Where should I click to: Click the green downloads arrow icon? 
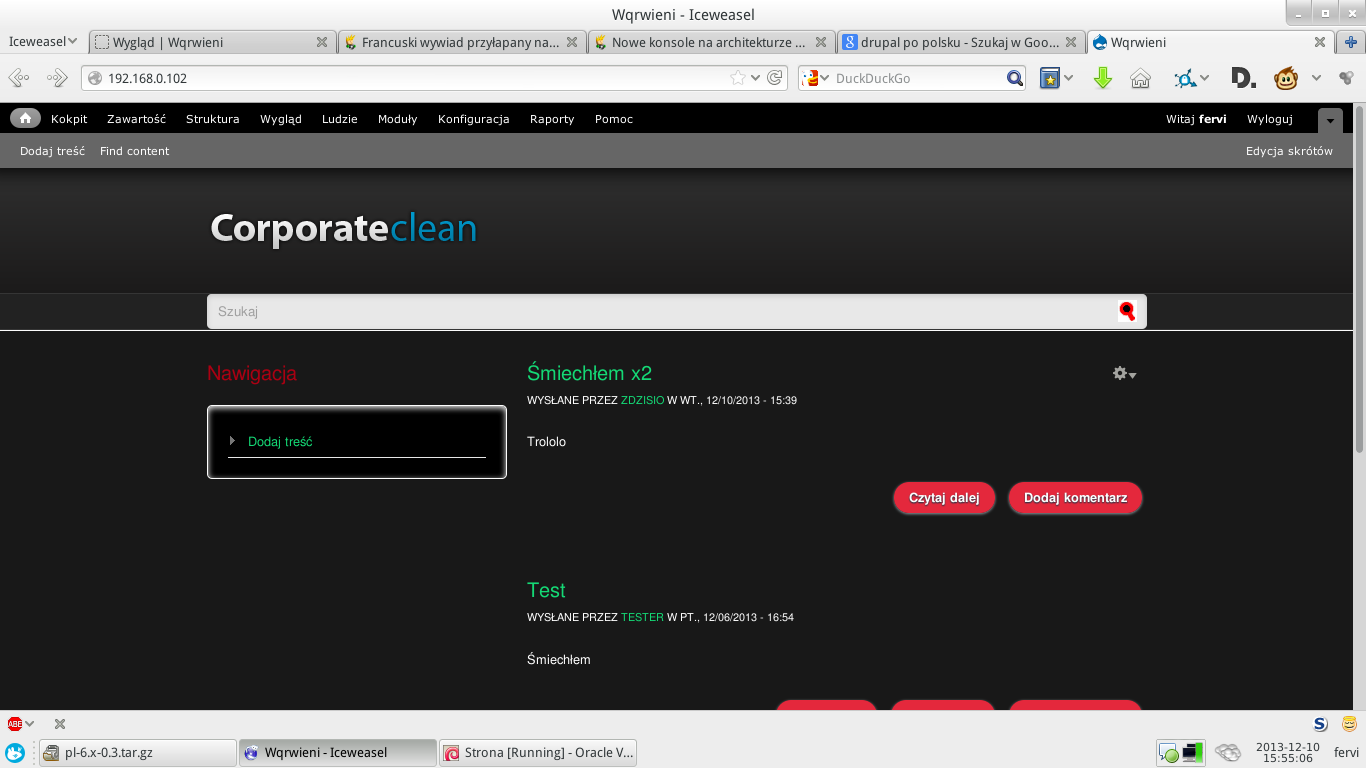coord(1103,78)
